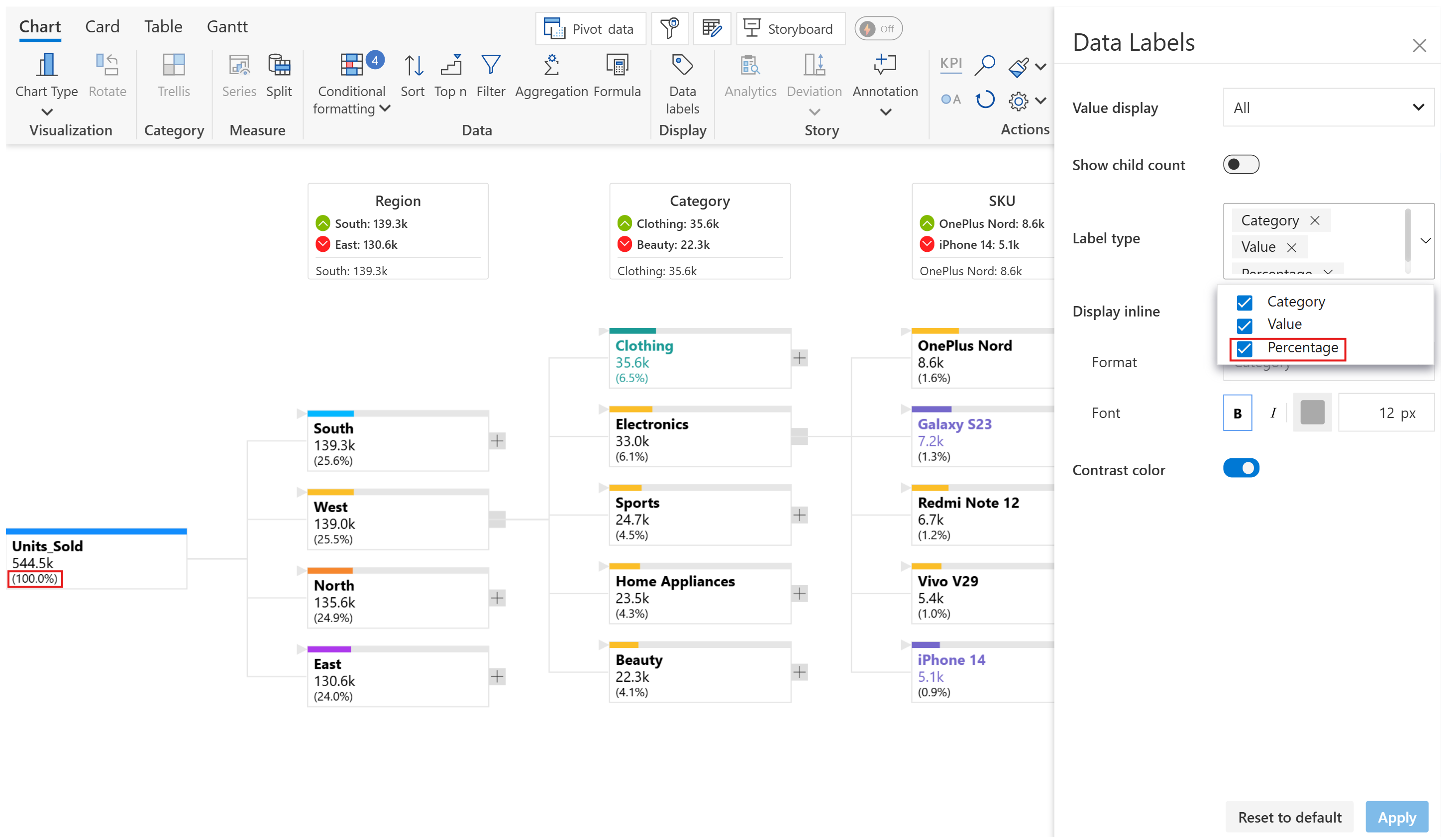The height and width of the screenshot is (837, 1456).
Task: Turn off the Contrast color toggle
Action: (x=1241, y=468)
